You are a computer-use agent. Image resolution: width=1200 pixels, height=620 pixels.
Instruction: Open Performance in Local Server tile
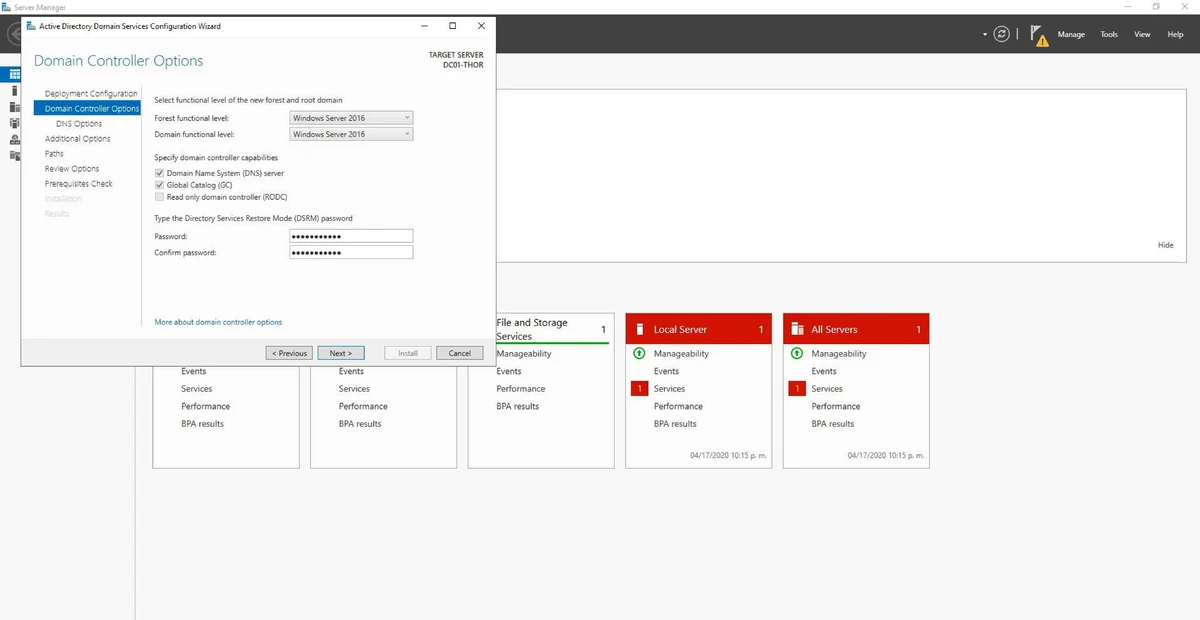tap(678, 406)
